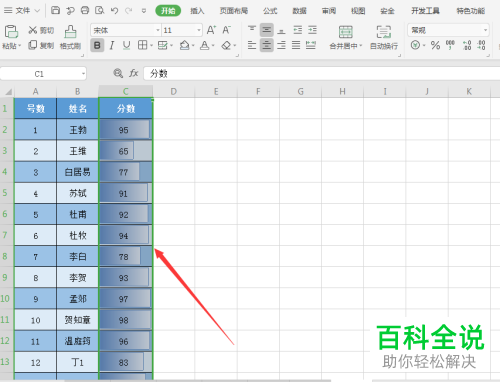Expand the Merge and Center (合并居中) dropdown arrow

(x=360, y=46)
